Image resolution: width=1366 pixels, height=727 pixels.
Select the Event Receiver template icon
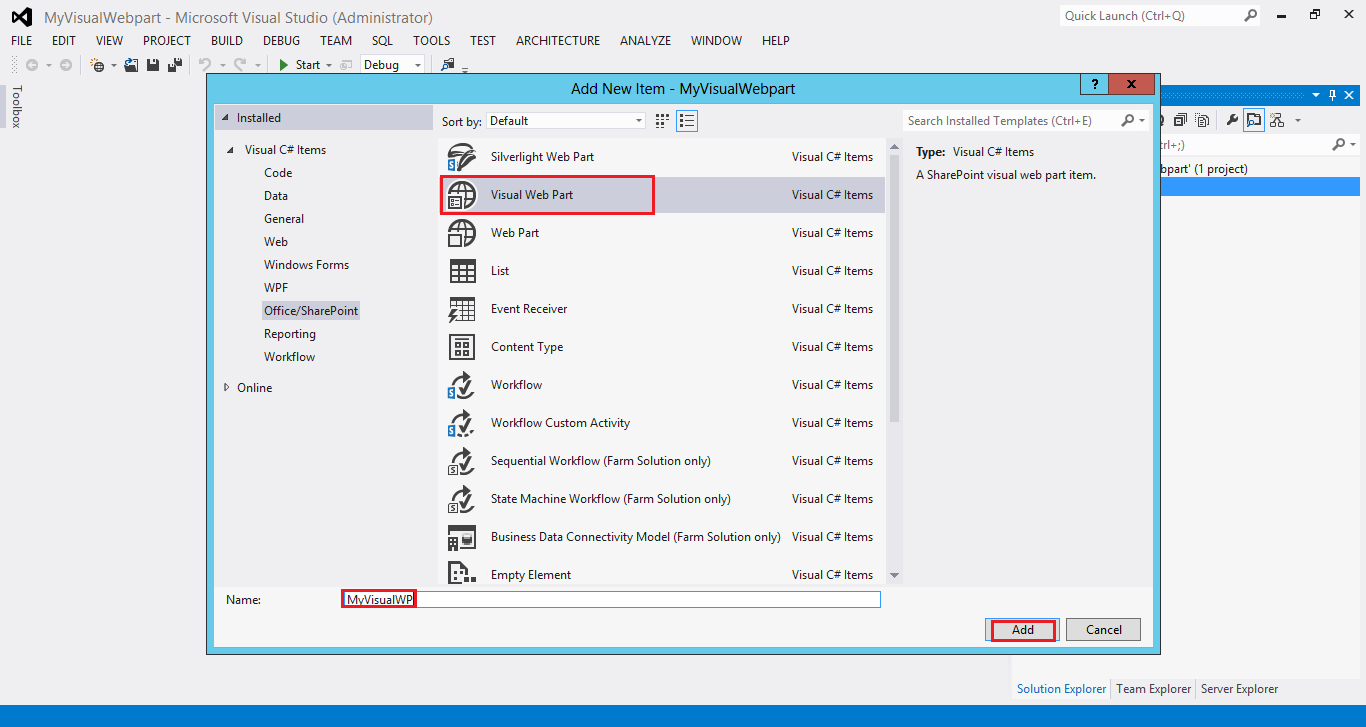[462, 309]
